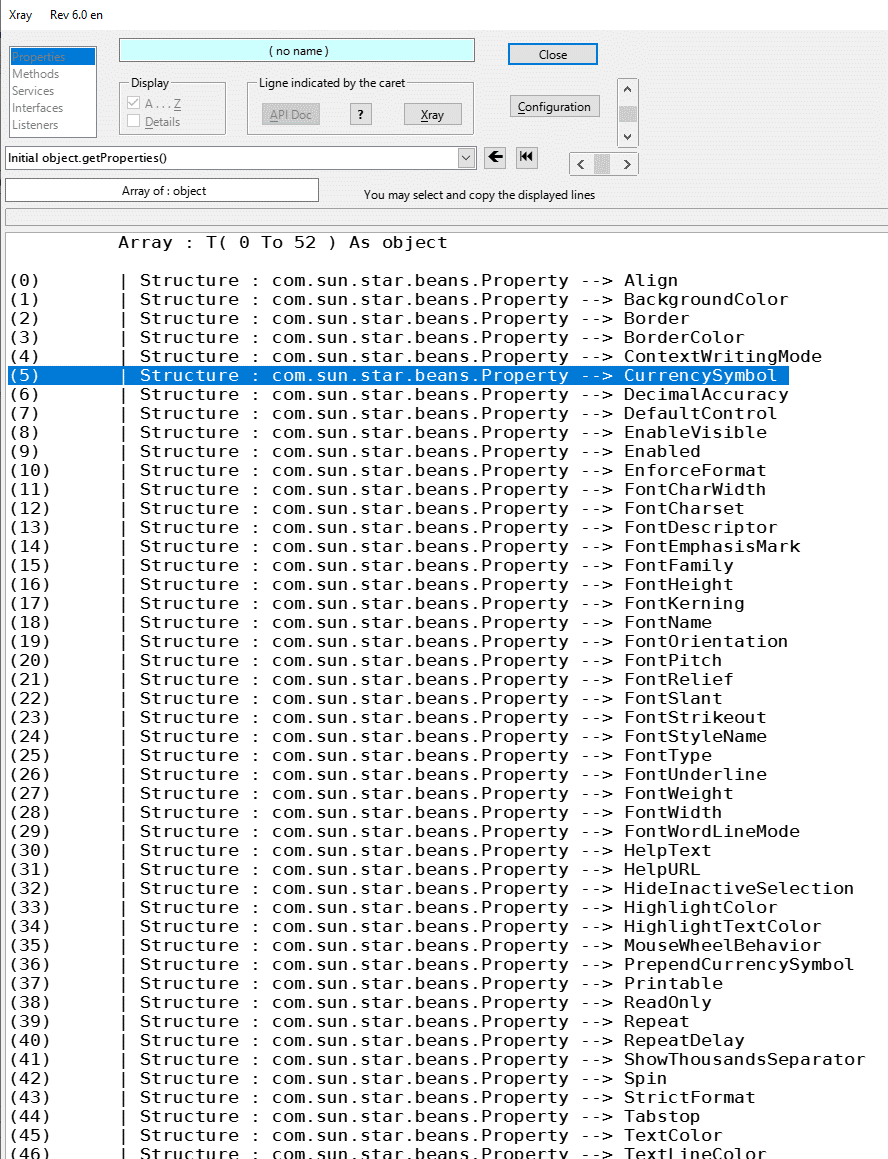Image resolution: width=888 pixels, height=1159 pixels.
Task: Click the back arrow navigation icon
Action: pos(494,157)
